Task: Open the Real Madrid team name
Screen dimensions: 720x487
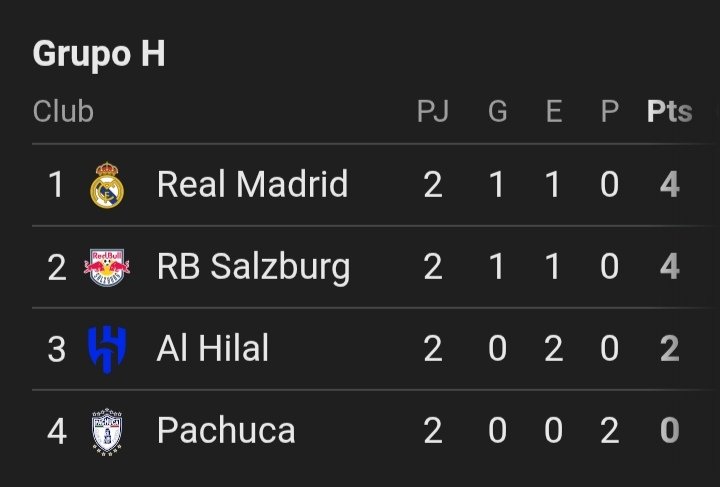Action: coord(253,184)
